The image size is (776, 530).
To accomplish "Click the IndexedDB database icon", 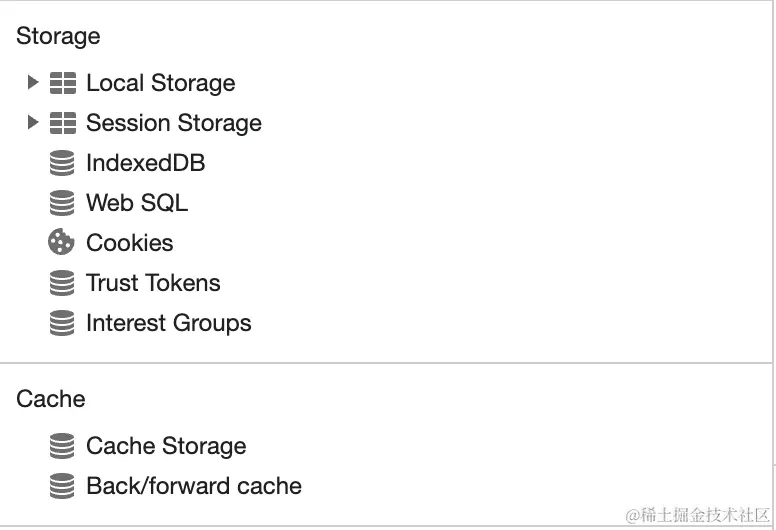I will [62, 163].
